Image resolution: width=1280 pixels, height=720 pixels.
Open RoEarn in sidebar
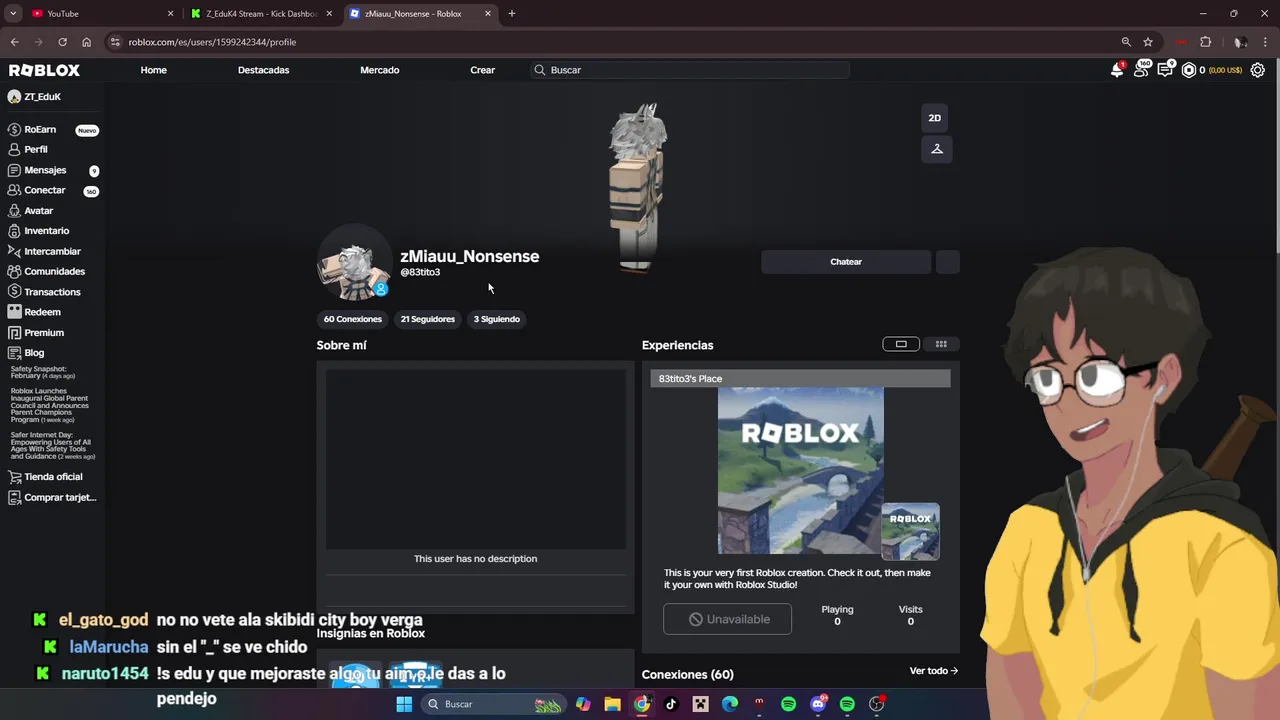click(x=40, y=129)
